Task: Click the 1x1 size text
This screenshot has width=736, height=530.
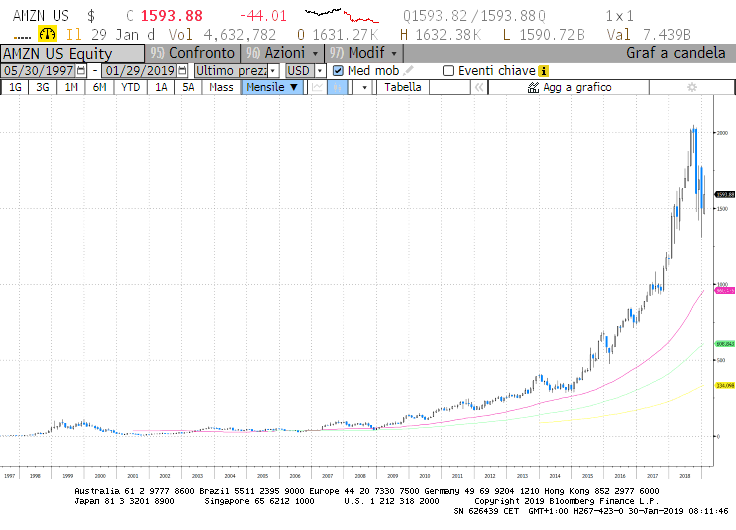Action: pos(619,16)
